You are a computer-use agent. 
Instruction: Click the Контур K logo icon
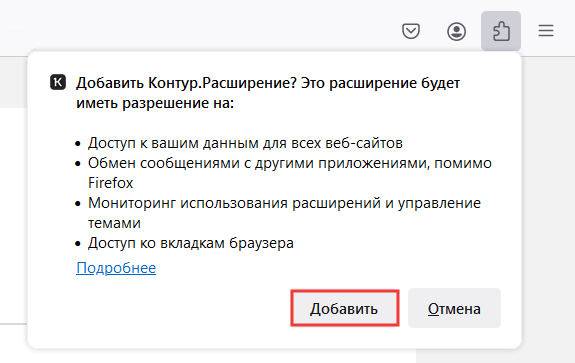click(58, 82)
